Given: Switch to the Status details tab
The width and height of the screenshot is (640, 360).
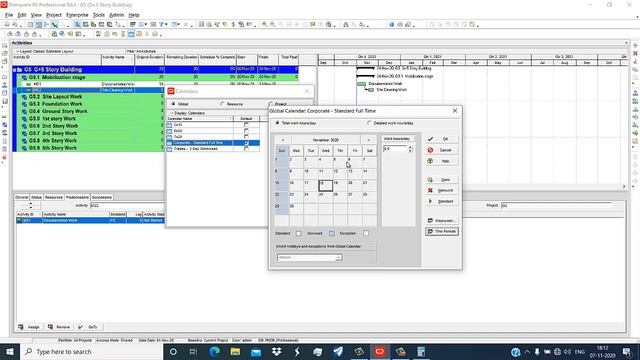Looking at the screenshot, I should [x=36, y=197].
